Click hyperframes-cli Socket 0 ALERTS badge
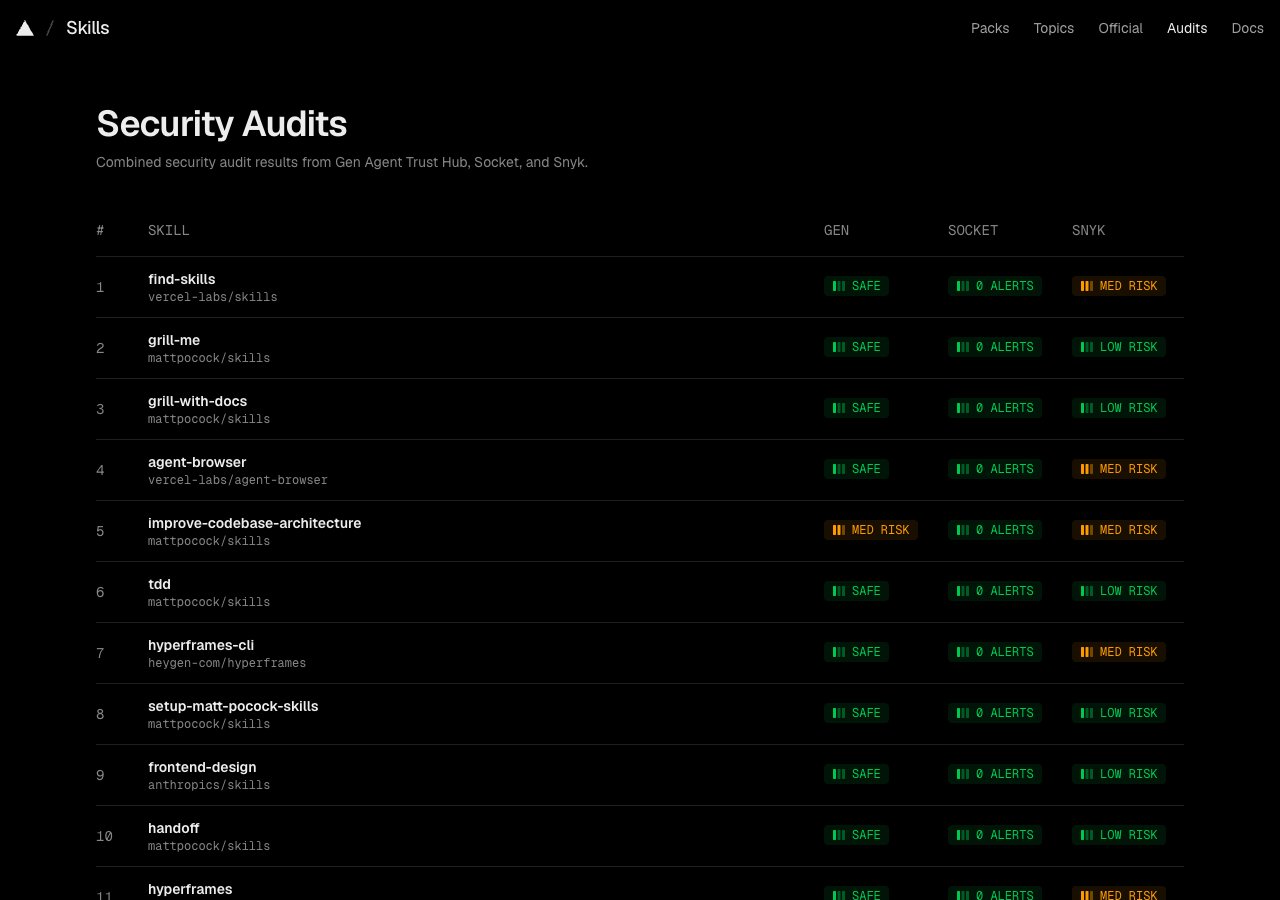The height and width of the screenshot is (900, 1280). 995,652
